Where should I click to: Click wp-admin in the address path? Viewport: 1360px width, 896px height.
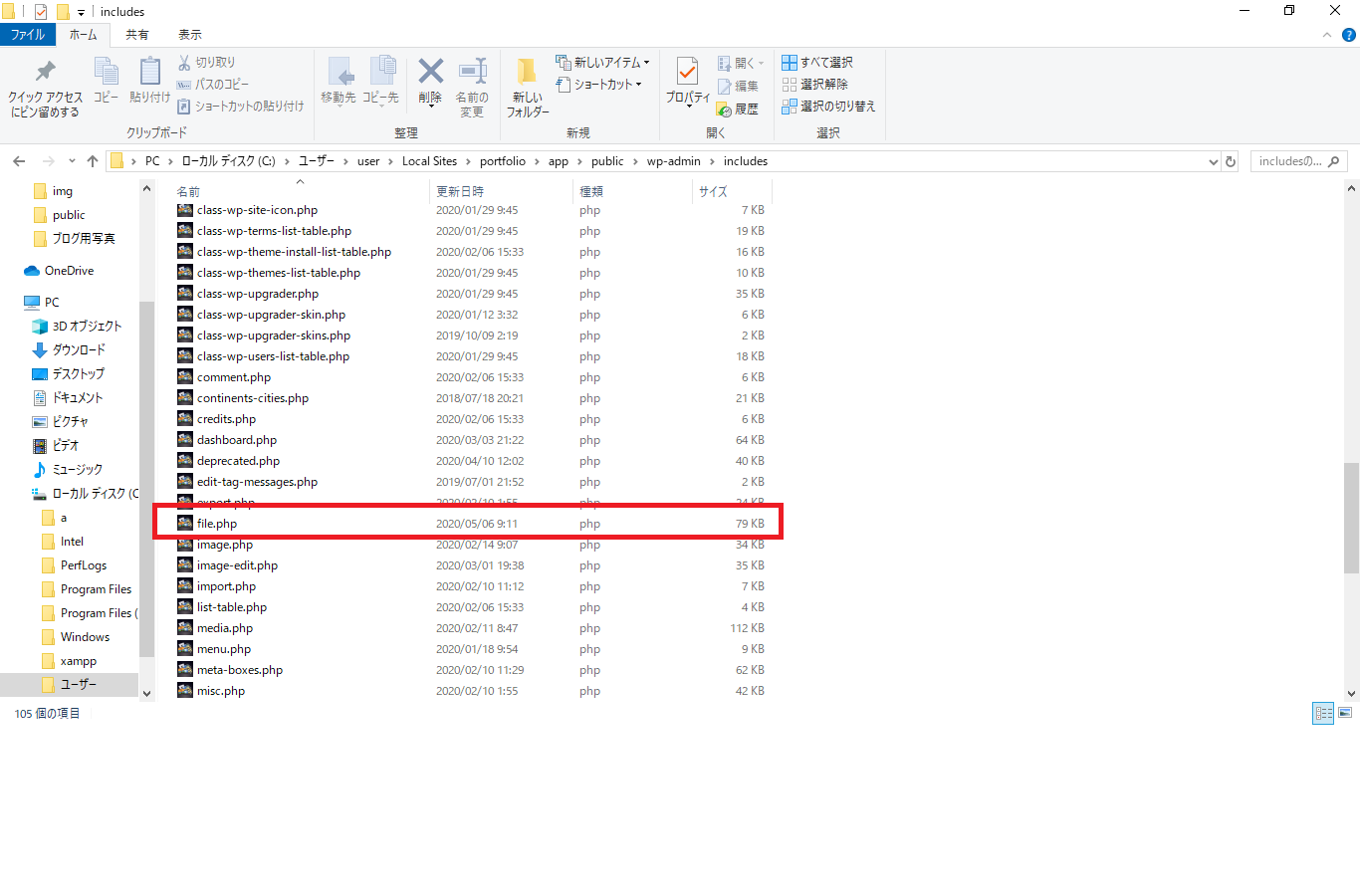674,161
